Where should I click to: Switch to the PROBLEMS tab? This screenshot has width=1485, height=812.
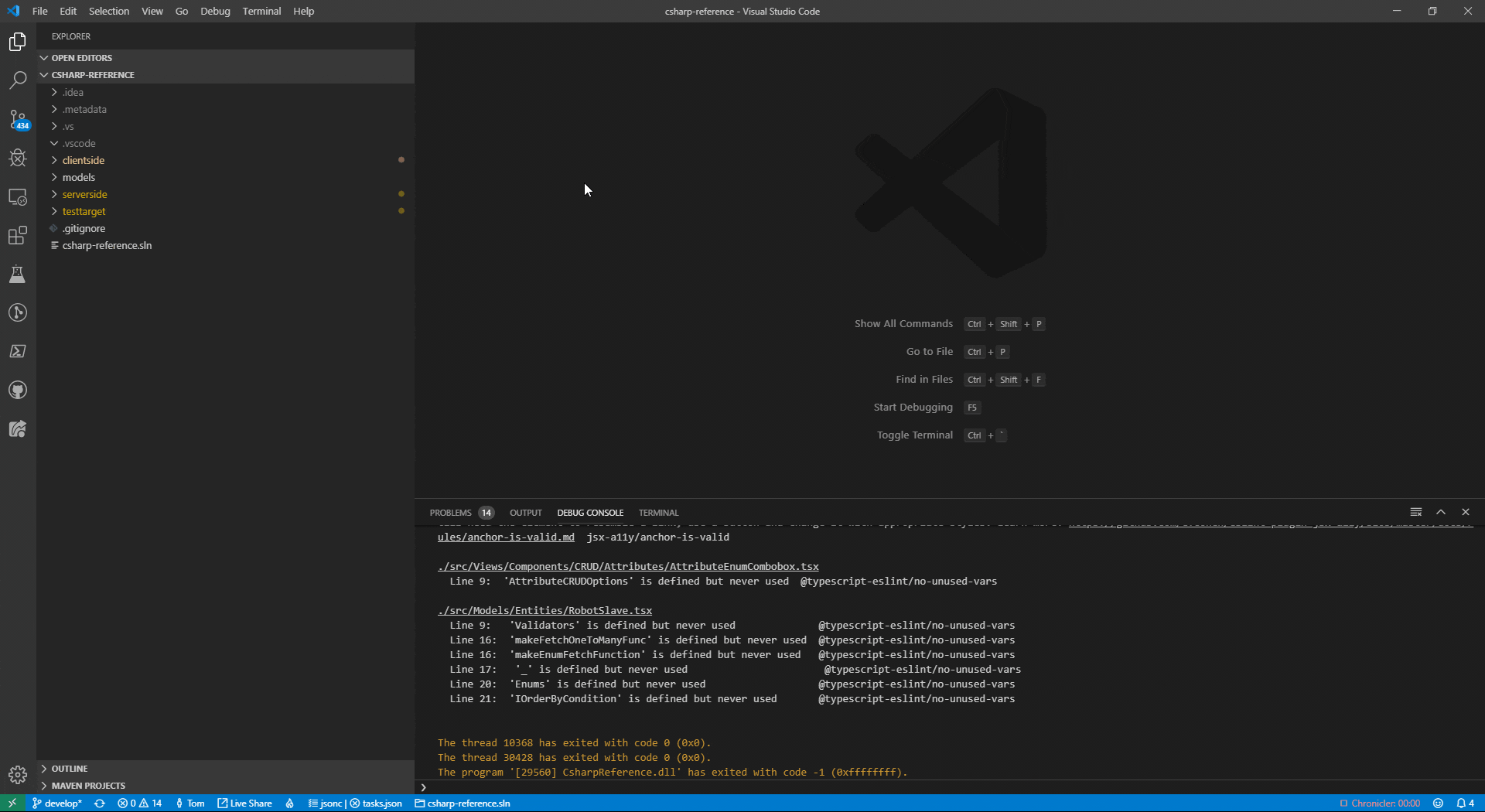[x=450, y=513]
